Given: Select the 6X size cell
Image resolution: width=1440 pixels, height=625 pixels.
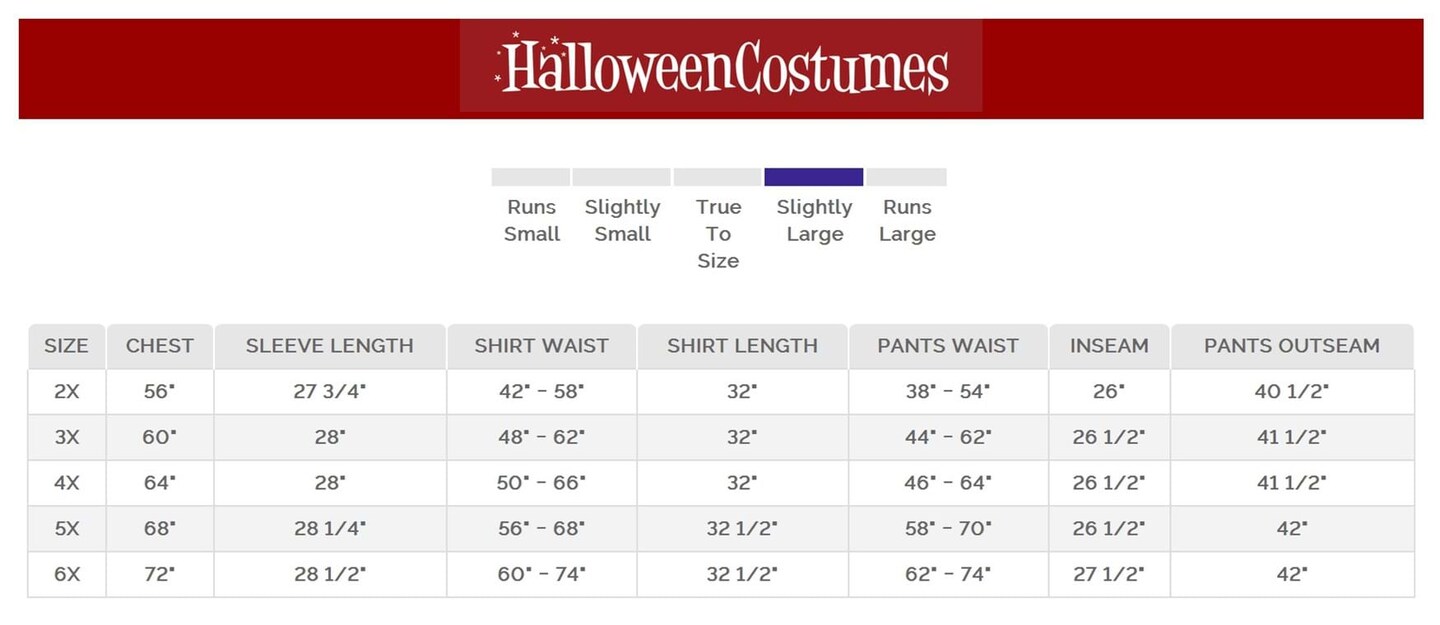Looking at the screenshot, I should [66, 574].
